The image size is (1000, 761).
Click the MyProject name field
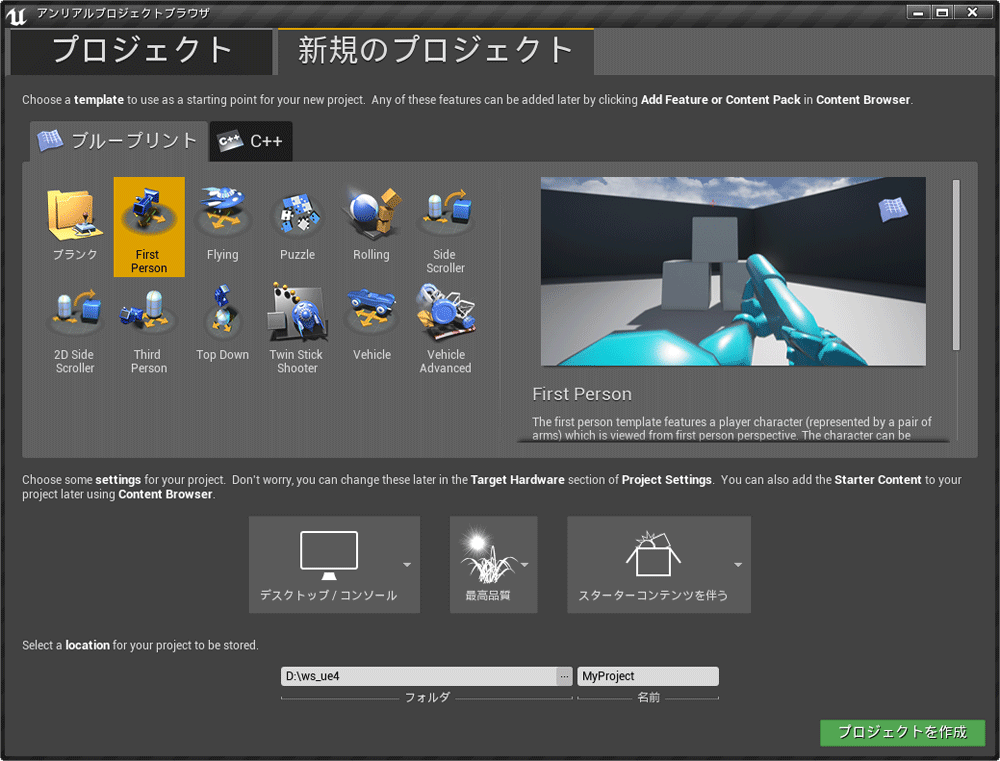coord(648,676)
